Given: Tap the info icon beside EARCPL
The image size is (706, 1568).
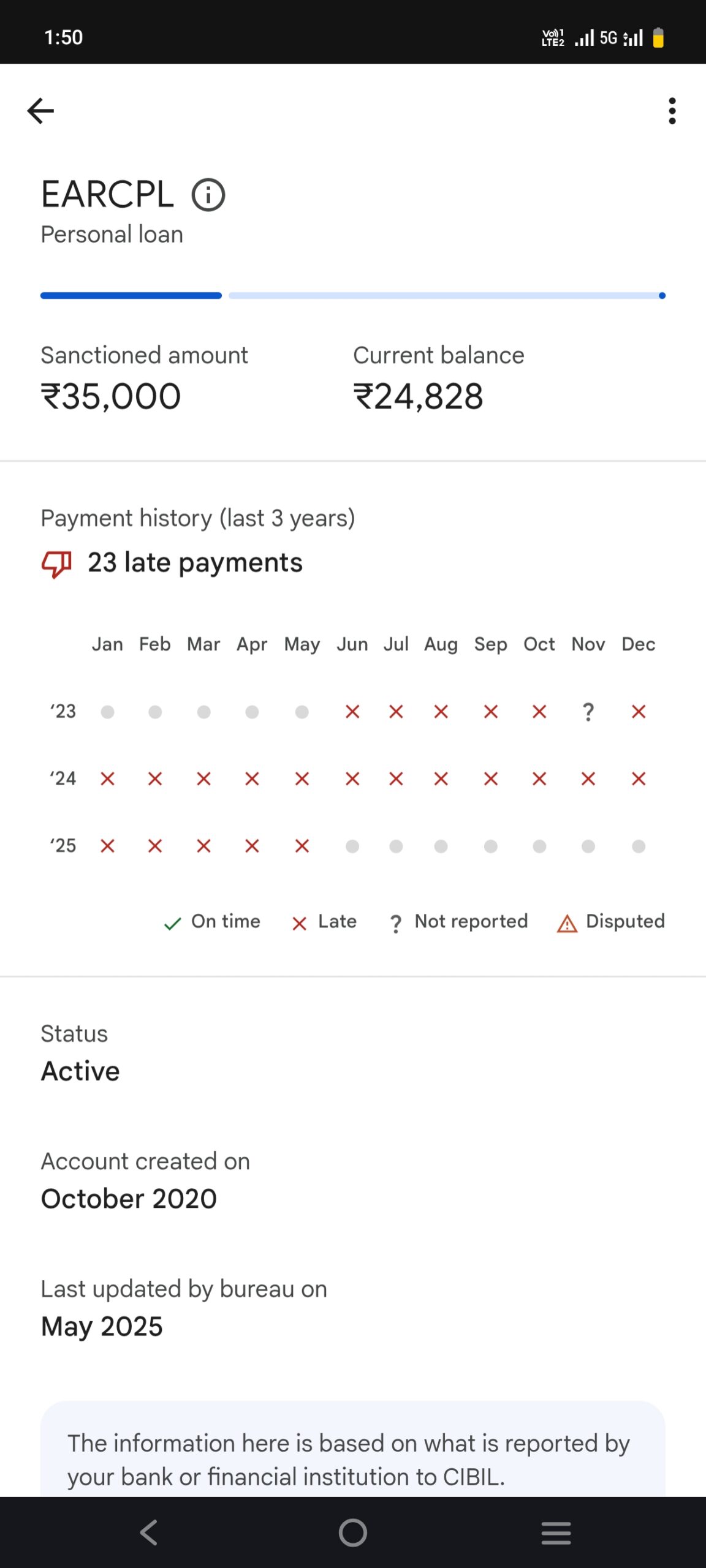Looking at the screenshot, I should (208, 195).
